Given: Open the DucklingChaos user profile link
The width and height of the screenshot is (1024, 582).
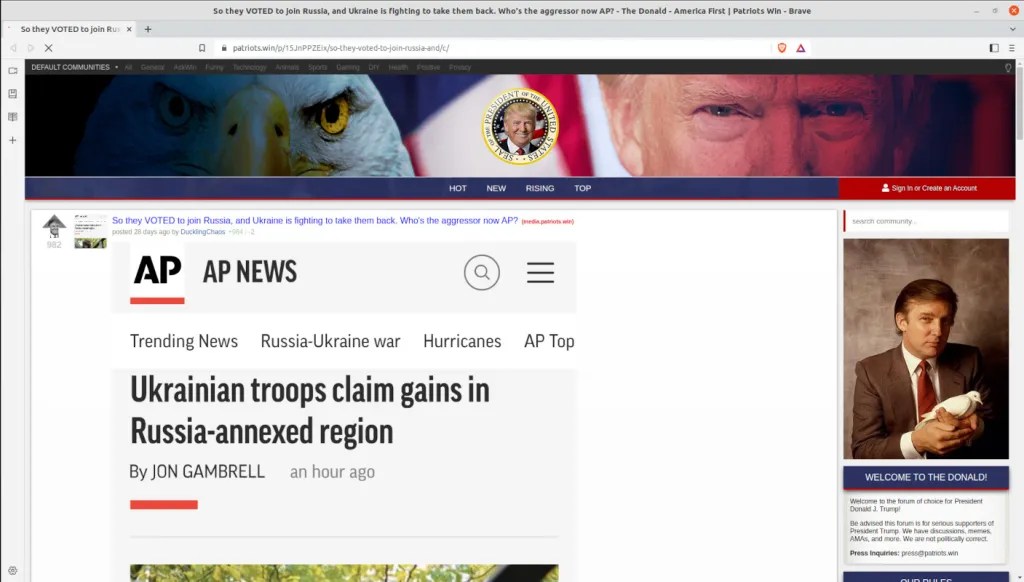Looking at the screenshot, I should 202,232.
